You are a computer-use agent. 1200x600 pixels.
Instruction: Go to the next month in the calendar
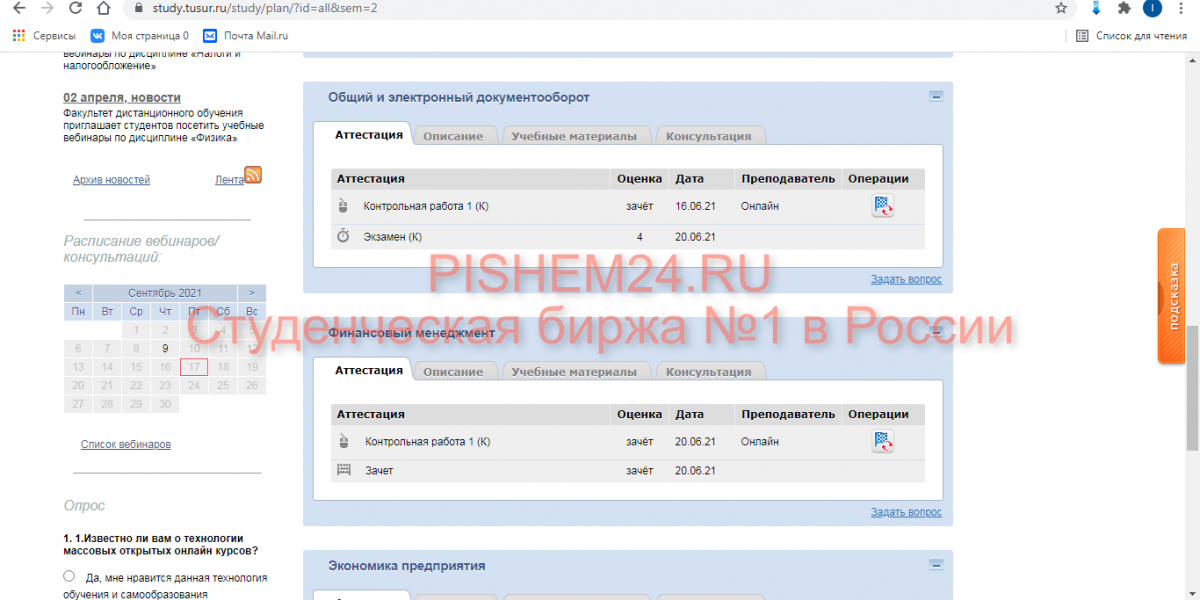[251, 293]
